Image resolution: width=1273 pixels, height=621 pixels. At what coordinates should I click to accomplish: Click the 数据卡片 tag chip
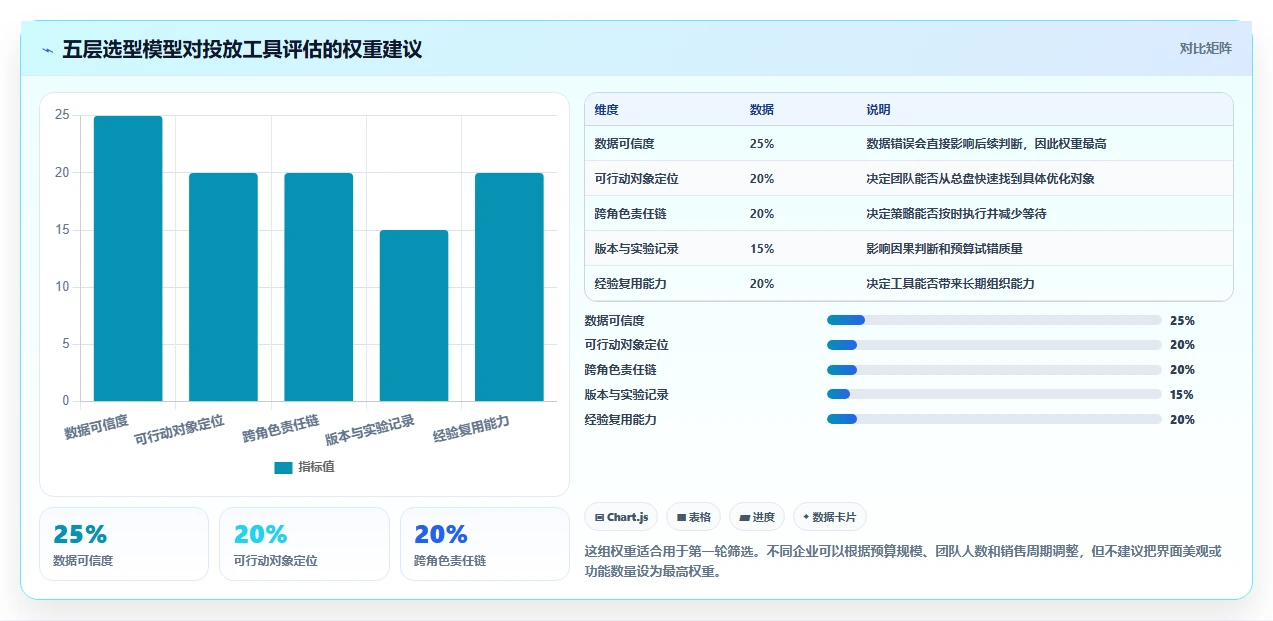(830, 517)
